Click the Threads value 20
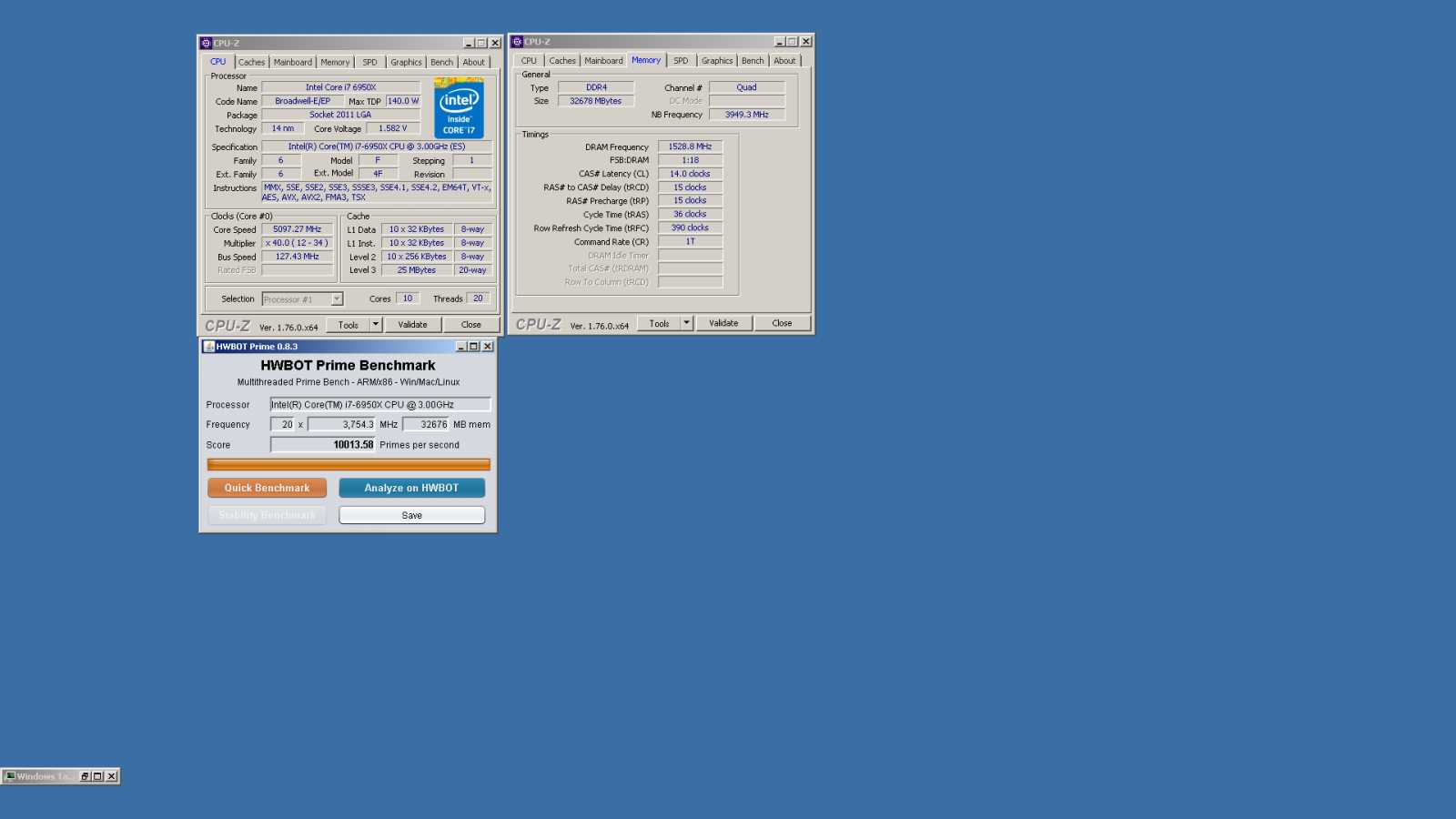 tap(479, 298)
